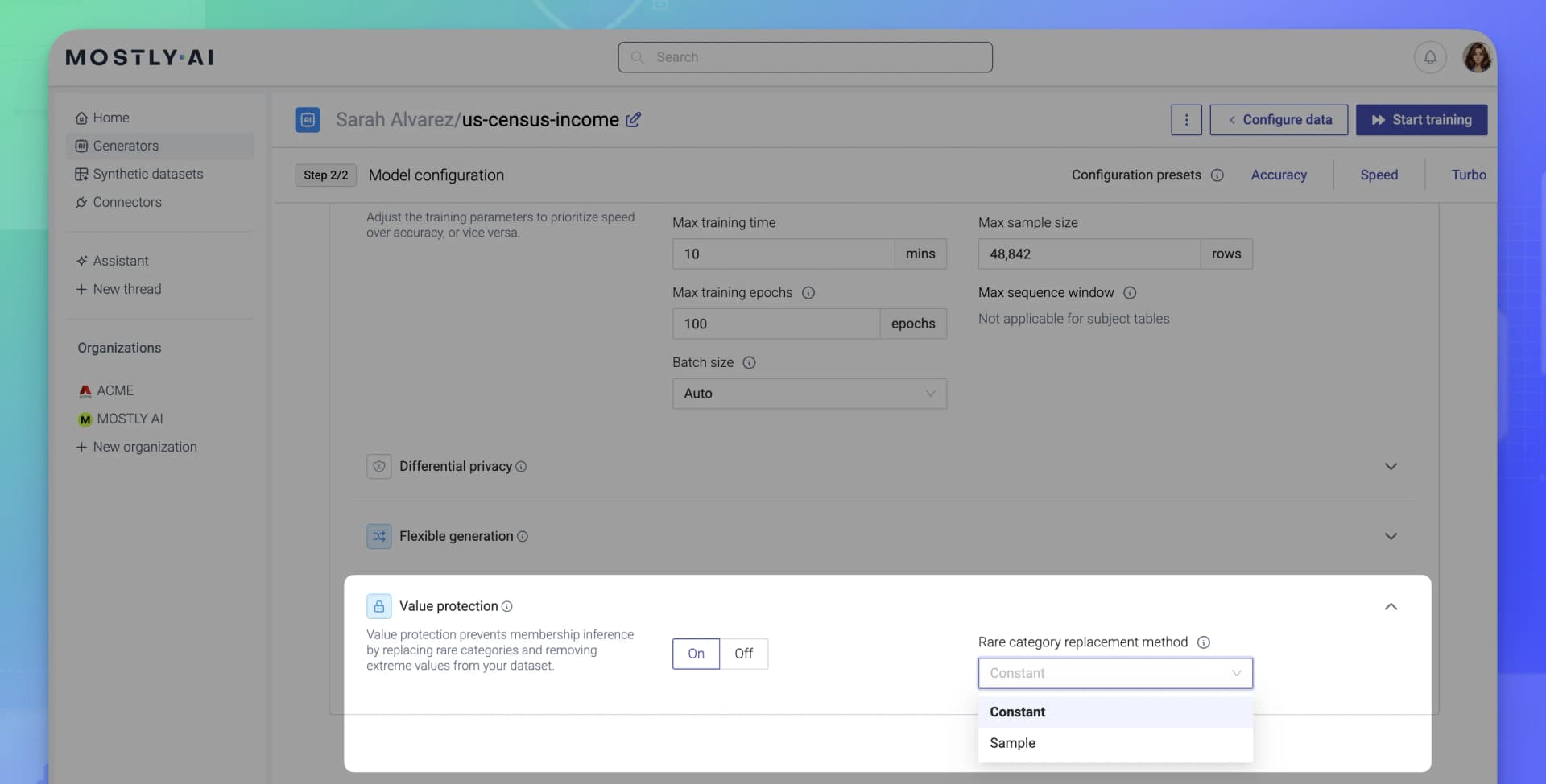
Task: Click the Max training time field
Action: [783, 254]
